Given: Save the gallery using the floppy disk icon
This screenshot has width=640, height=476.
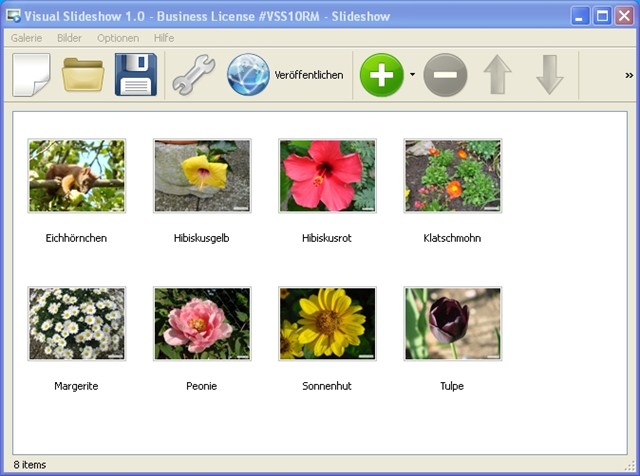Looking at the screenshot, I should [136, 75].
